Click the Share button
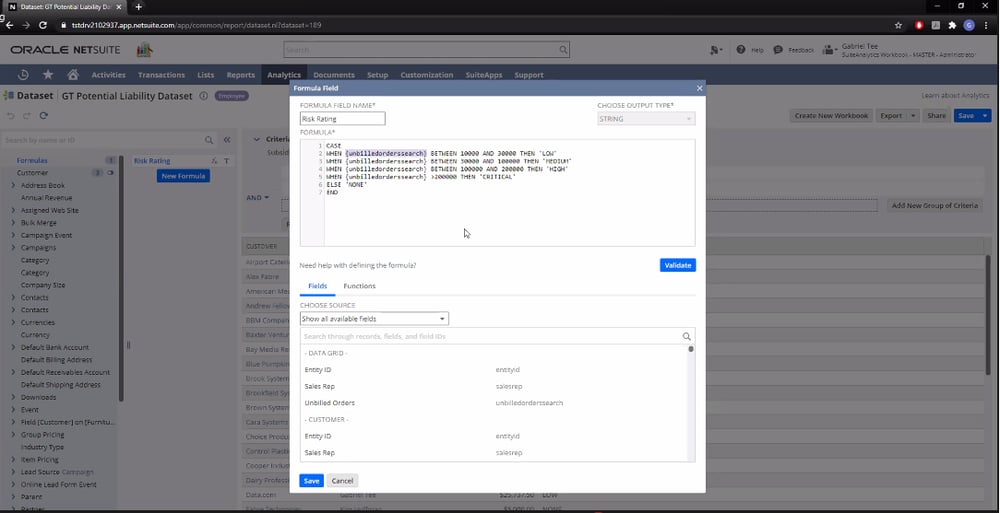This screenshot has width=1000, height=513. 936,115
